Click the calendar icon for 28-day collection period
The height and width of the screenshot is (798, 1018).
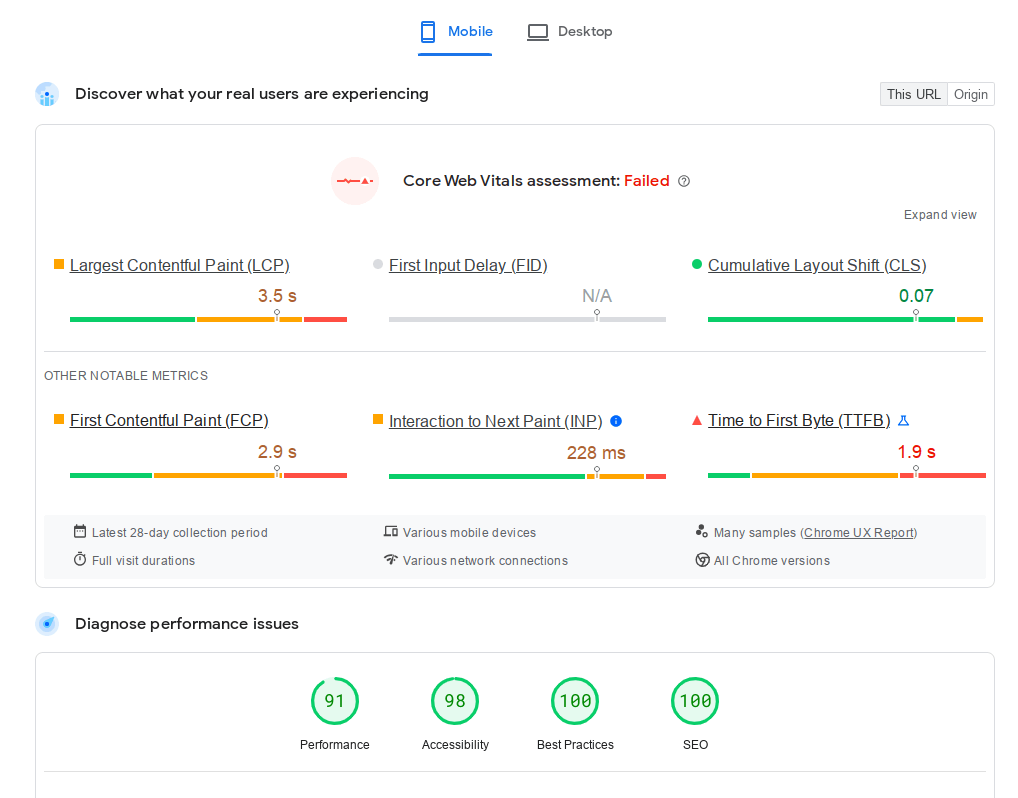[x=80, y=532]
